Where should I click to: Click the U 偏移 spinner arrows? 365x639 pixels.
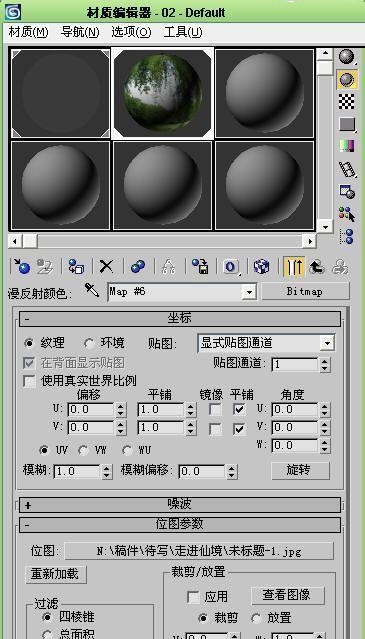(120, 410)
